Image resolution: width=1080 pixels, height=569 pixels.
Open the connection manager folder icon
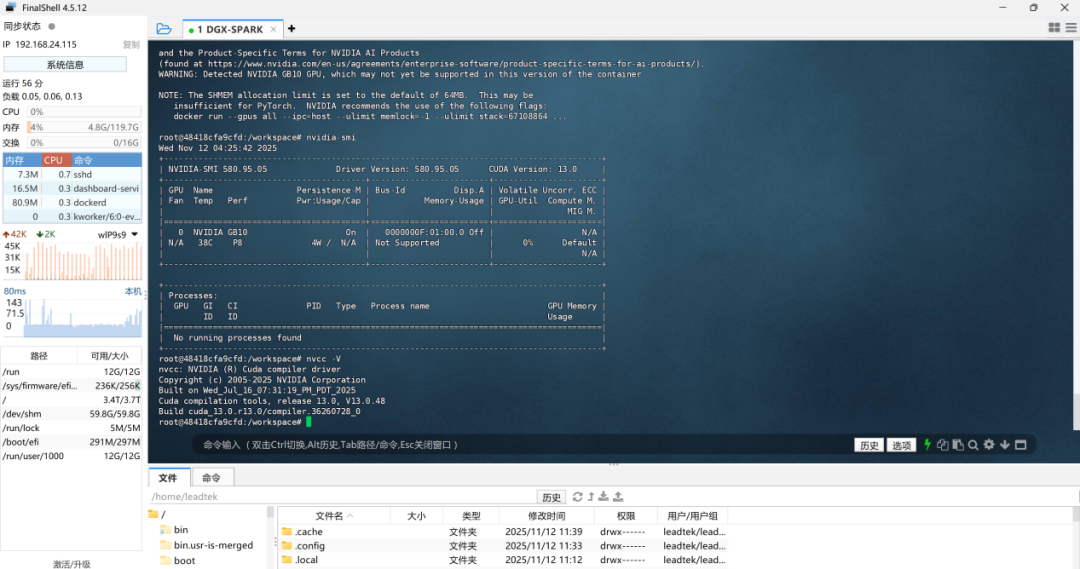pos(163,29)
